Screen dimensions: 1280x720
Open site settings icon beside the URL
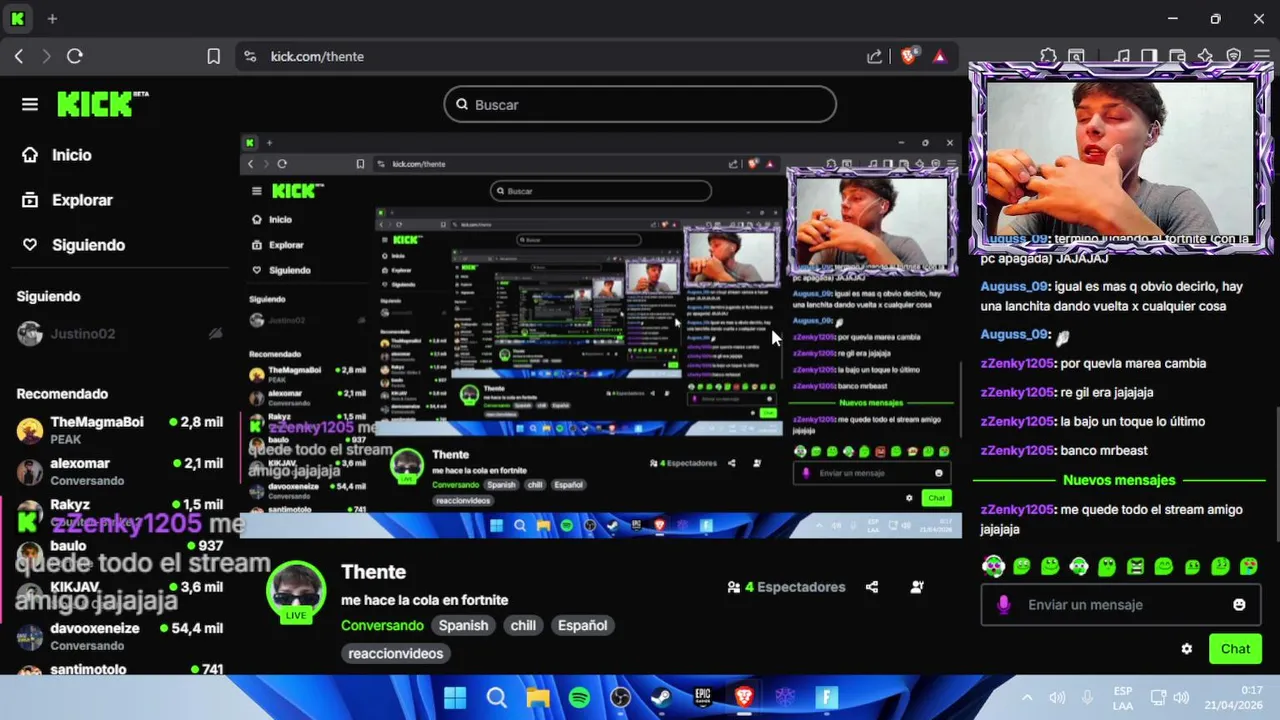[250, 57]
